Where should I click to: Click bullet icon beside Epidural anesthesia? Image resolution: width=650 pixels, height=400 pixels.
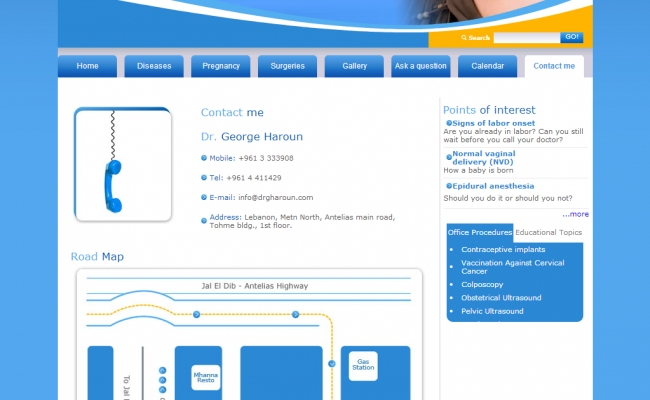pyautogui.click(x=447, y=186)
